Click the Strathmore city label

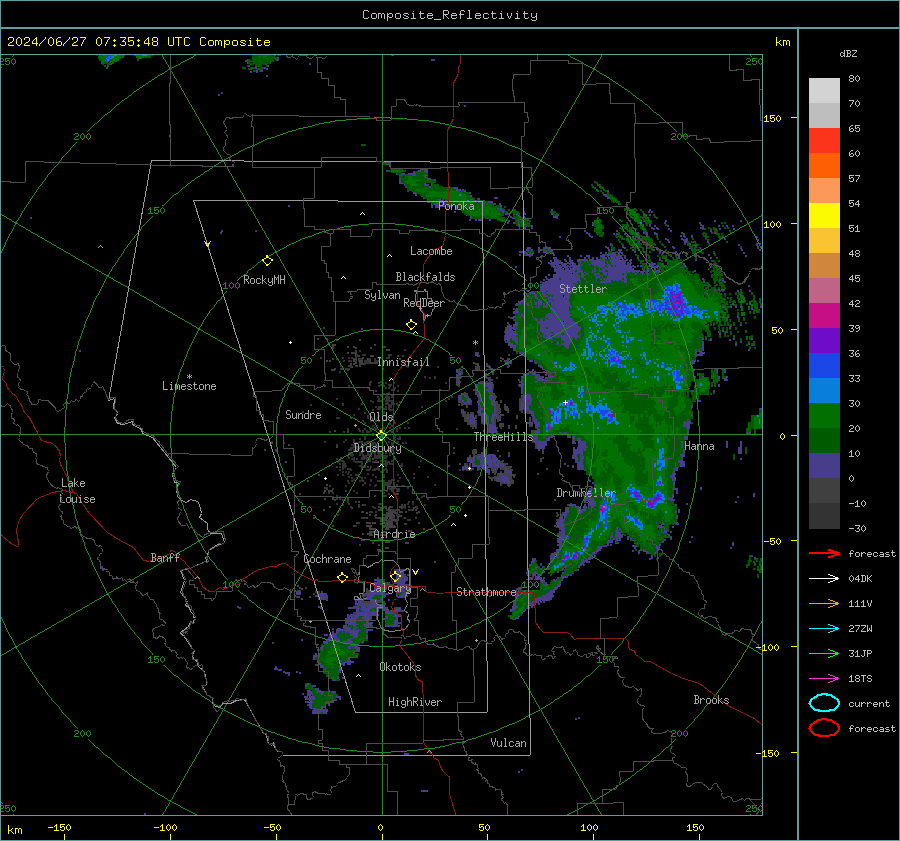click(486, 592)
